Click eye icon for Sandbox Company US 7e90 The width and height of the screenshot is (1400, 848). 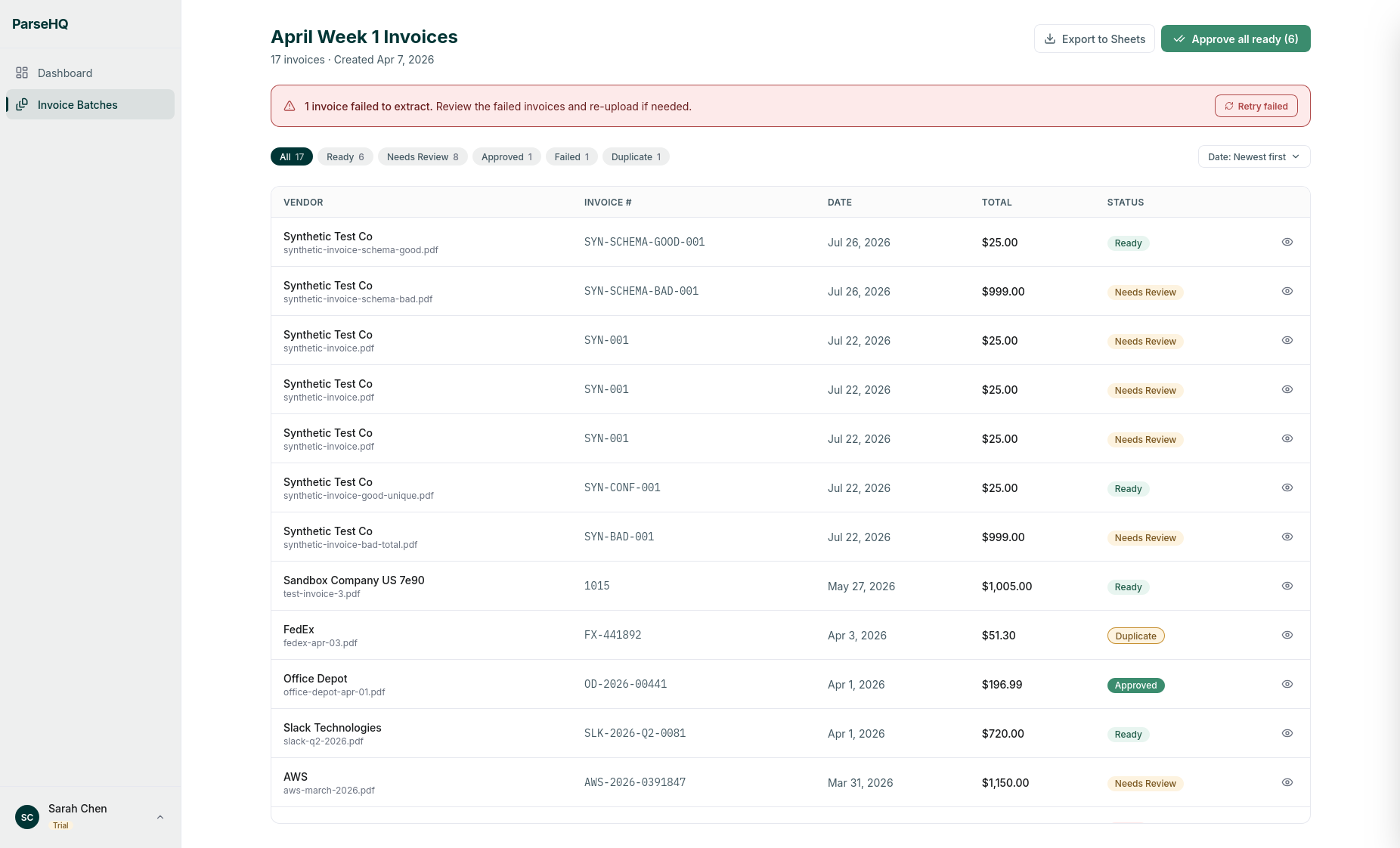coord(1287,586)
